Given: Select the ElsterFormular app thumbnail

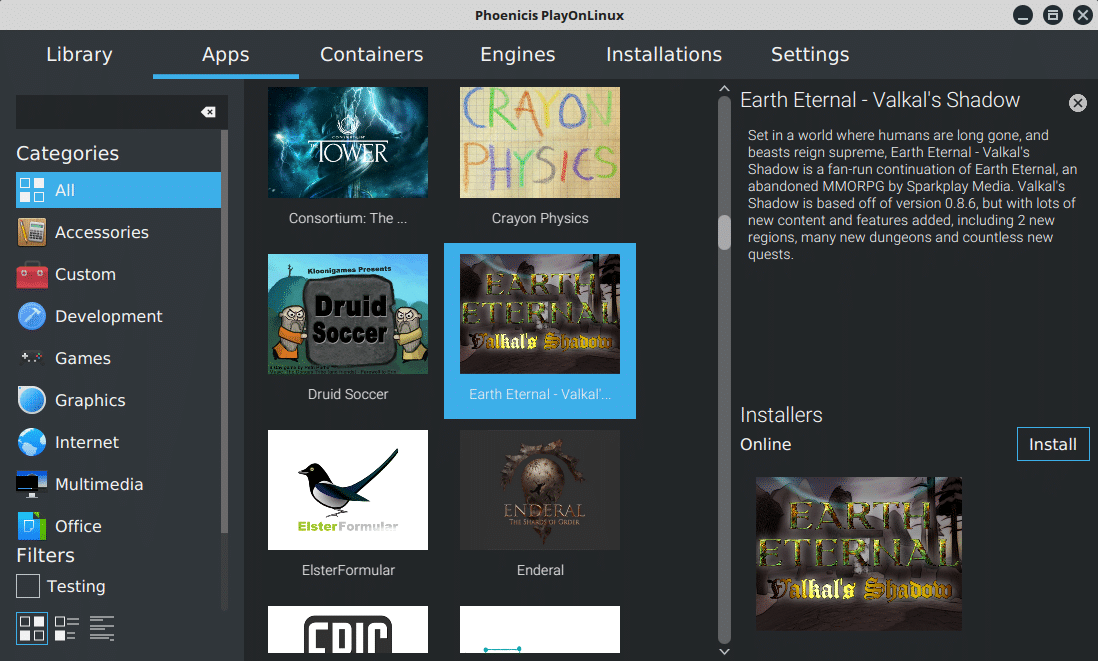Looking at the screenshot, I should [348, 489].
